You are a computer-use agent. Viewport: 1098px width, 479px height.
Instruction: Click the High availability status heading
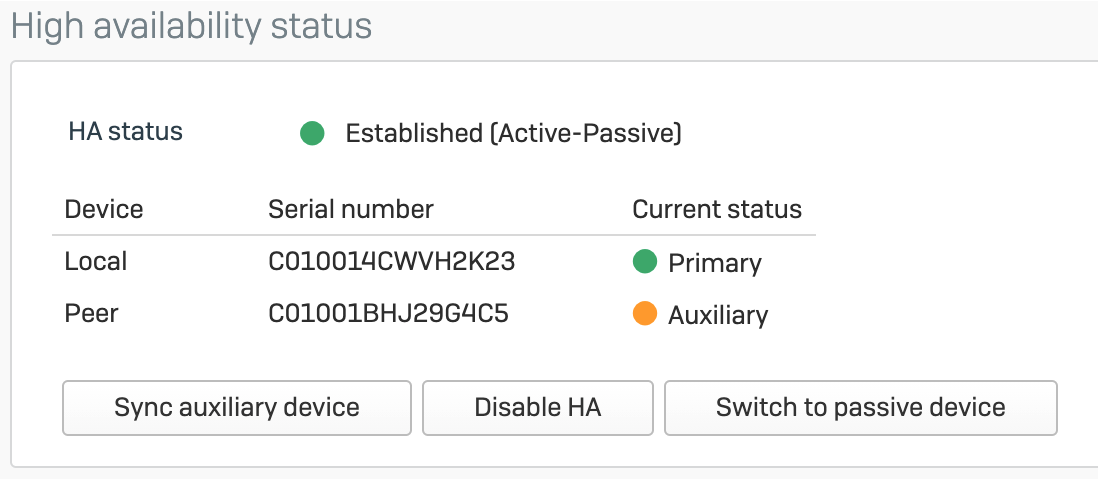tap(191, 25)
